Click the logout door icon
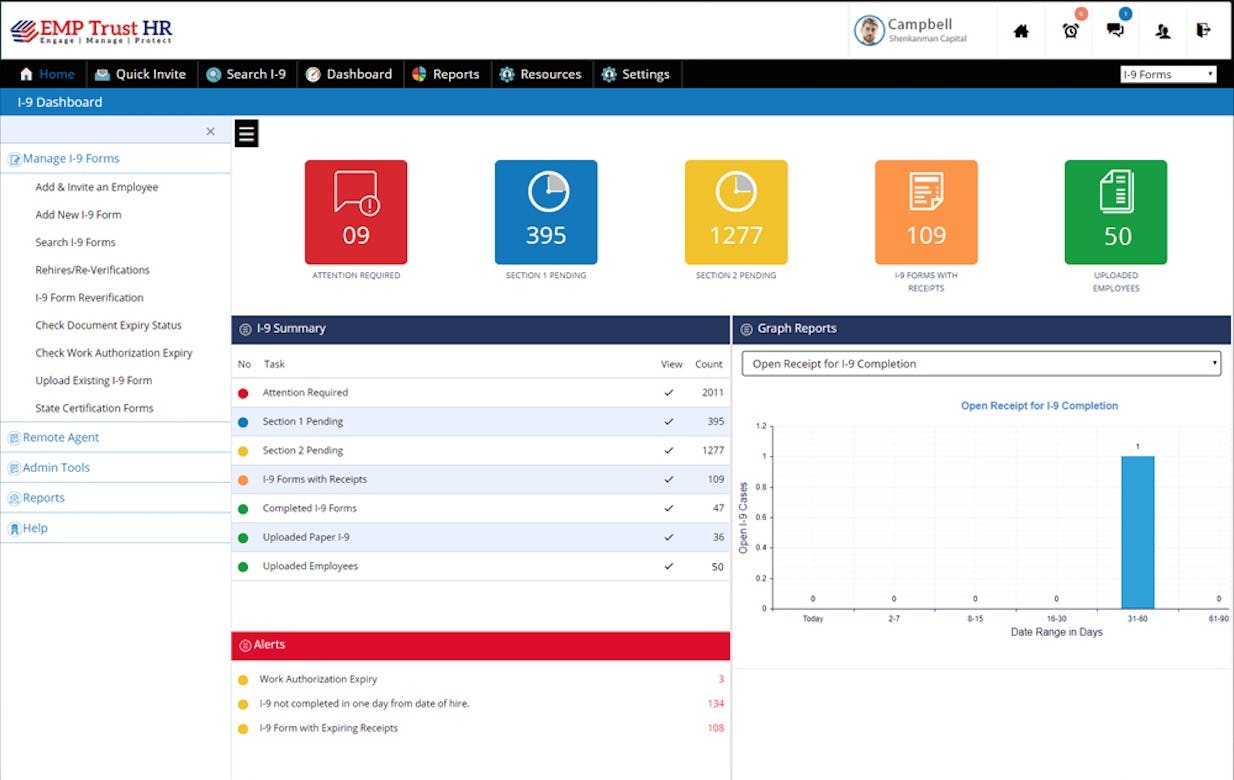 [1203, 31]
